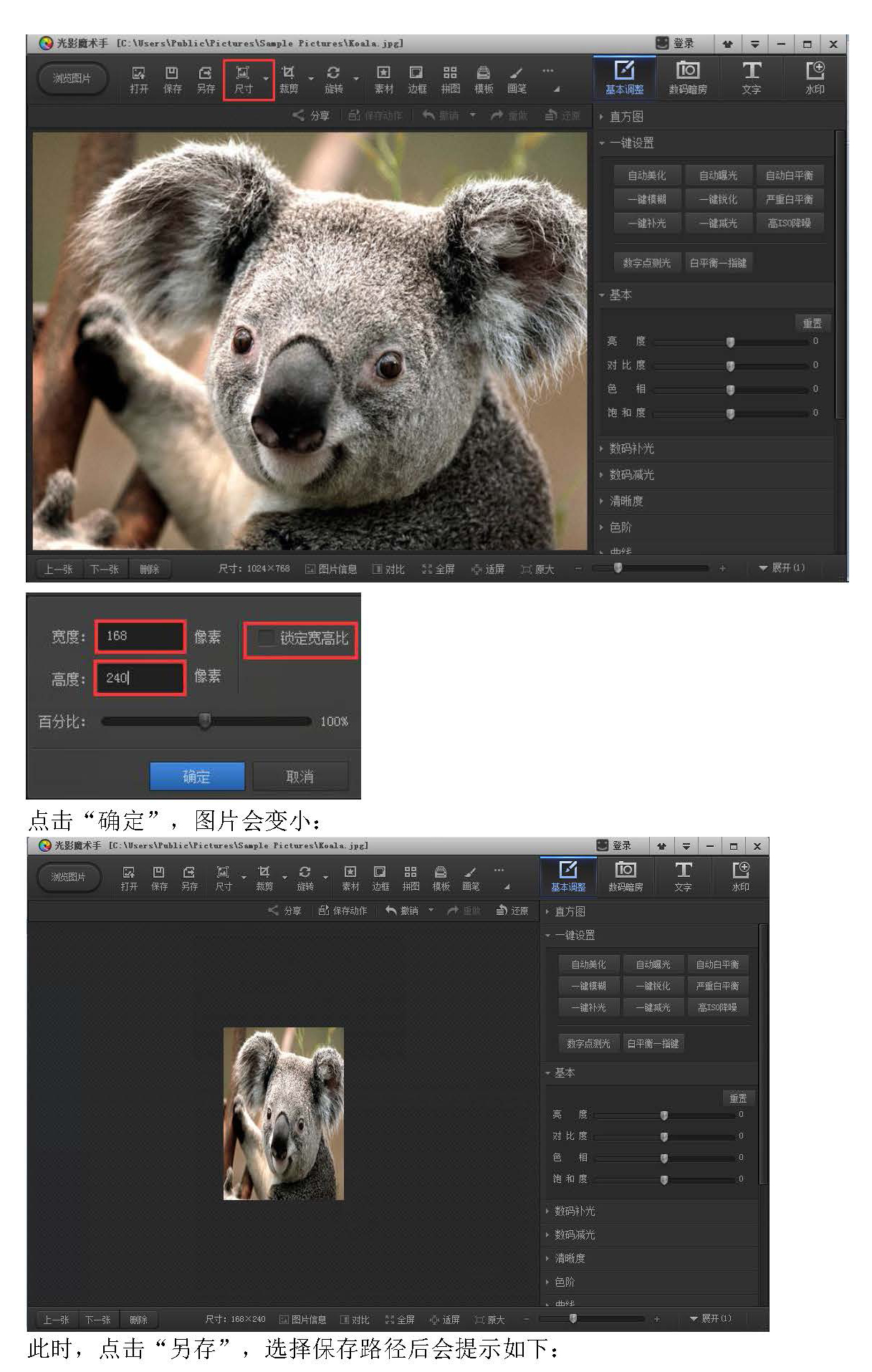Click the 高度 input field showing 240
The width and height of the screenshot is (872, 1372).
click(x=140, y=677)
